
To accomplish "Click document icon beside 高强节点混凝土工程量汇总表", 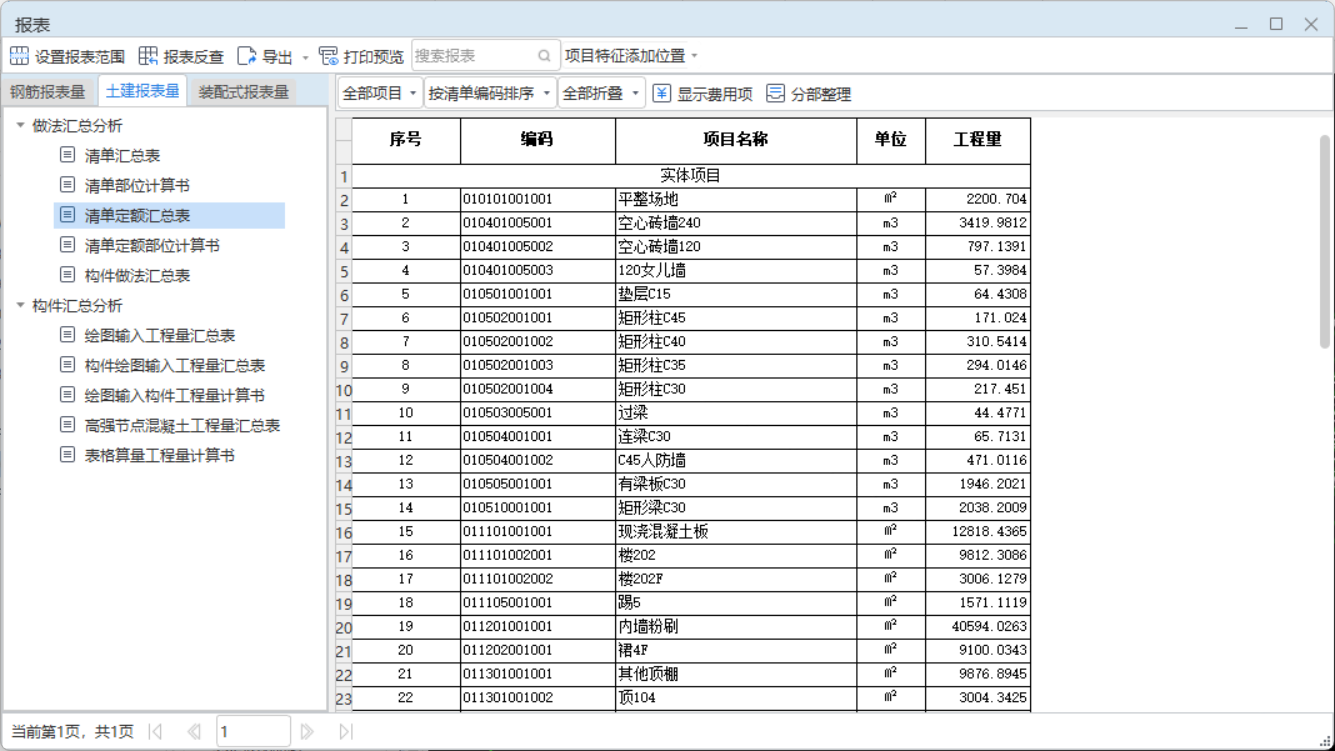I will pos(67,425).
